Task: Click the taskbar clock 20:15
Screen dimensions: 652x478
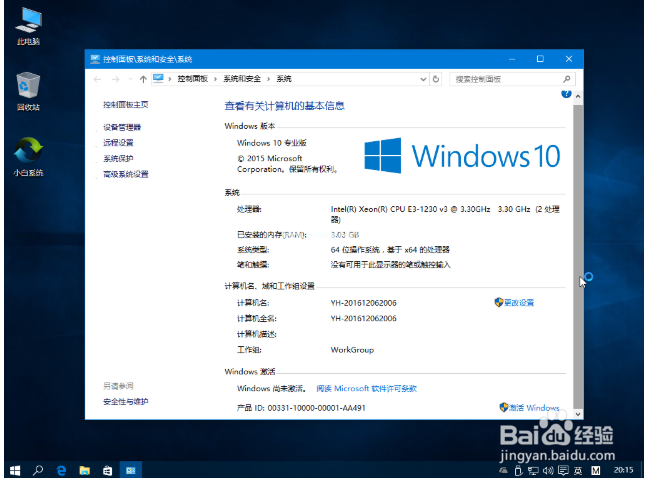Action: pyautogui.click(x=623, y=470)
